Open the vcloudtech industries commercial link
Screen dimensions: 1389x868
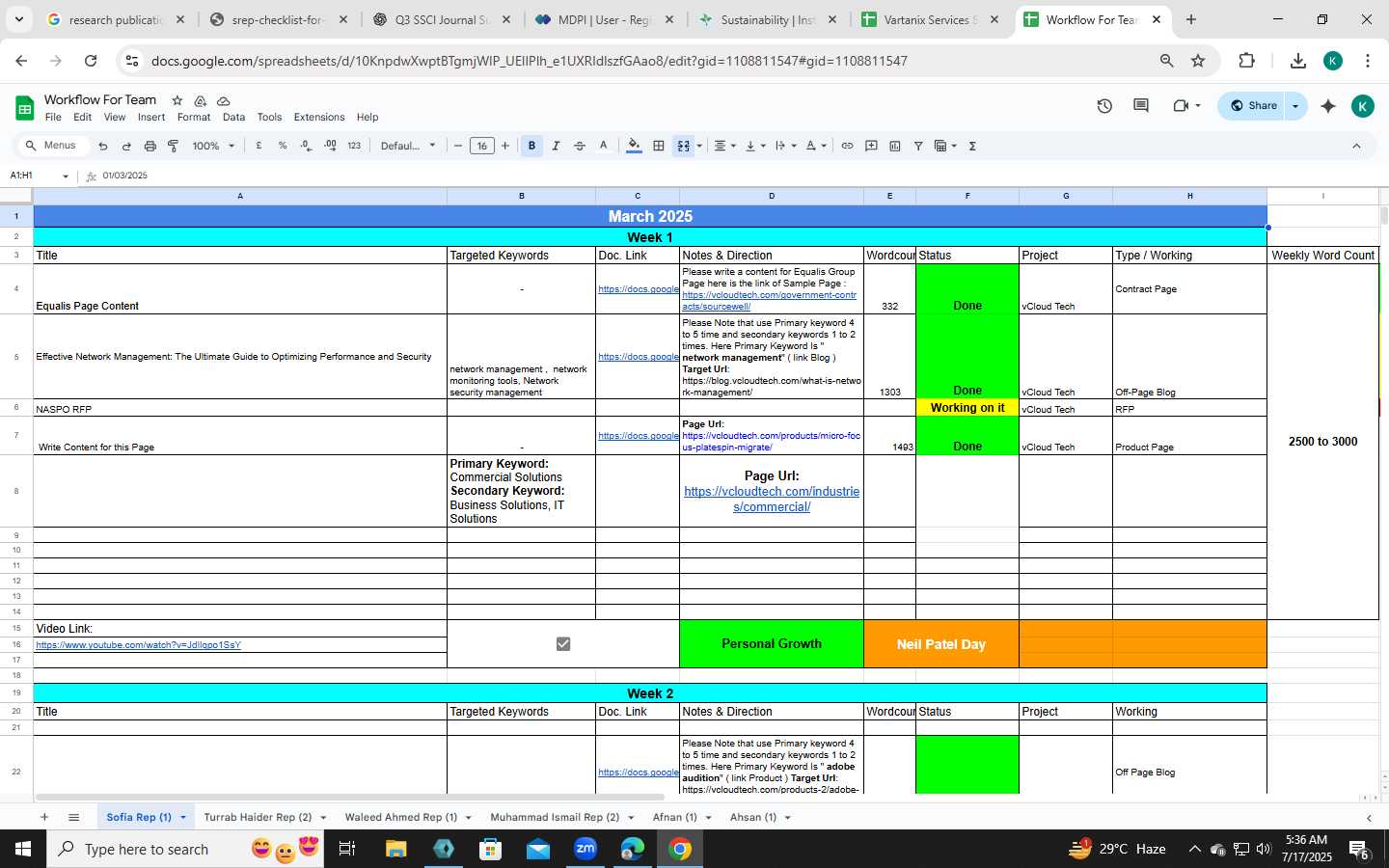point(772,499)
